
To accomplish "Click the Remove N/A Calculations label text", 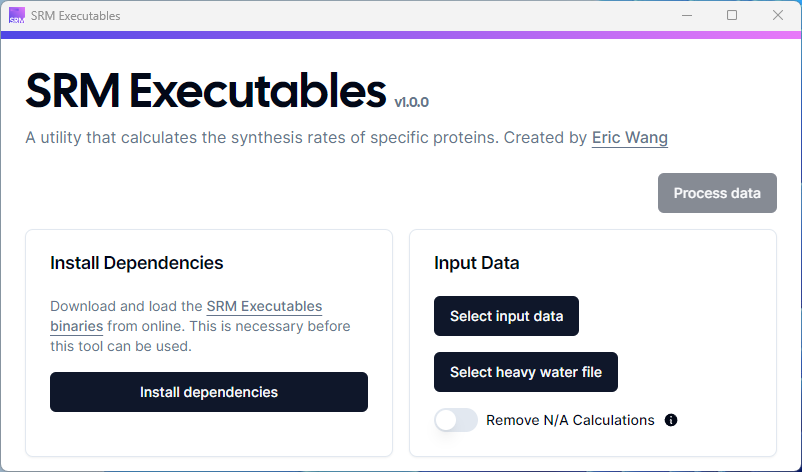I will tap(570, 420).
